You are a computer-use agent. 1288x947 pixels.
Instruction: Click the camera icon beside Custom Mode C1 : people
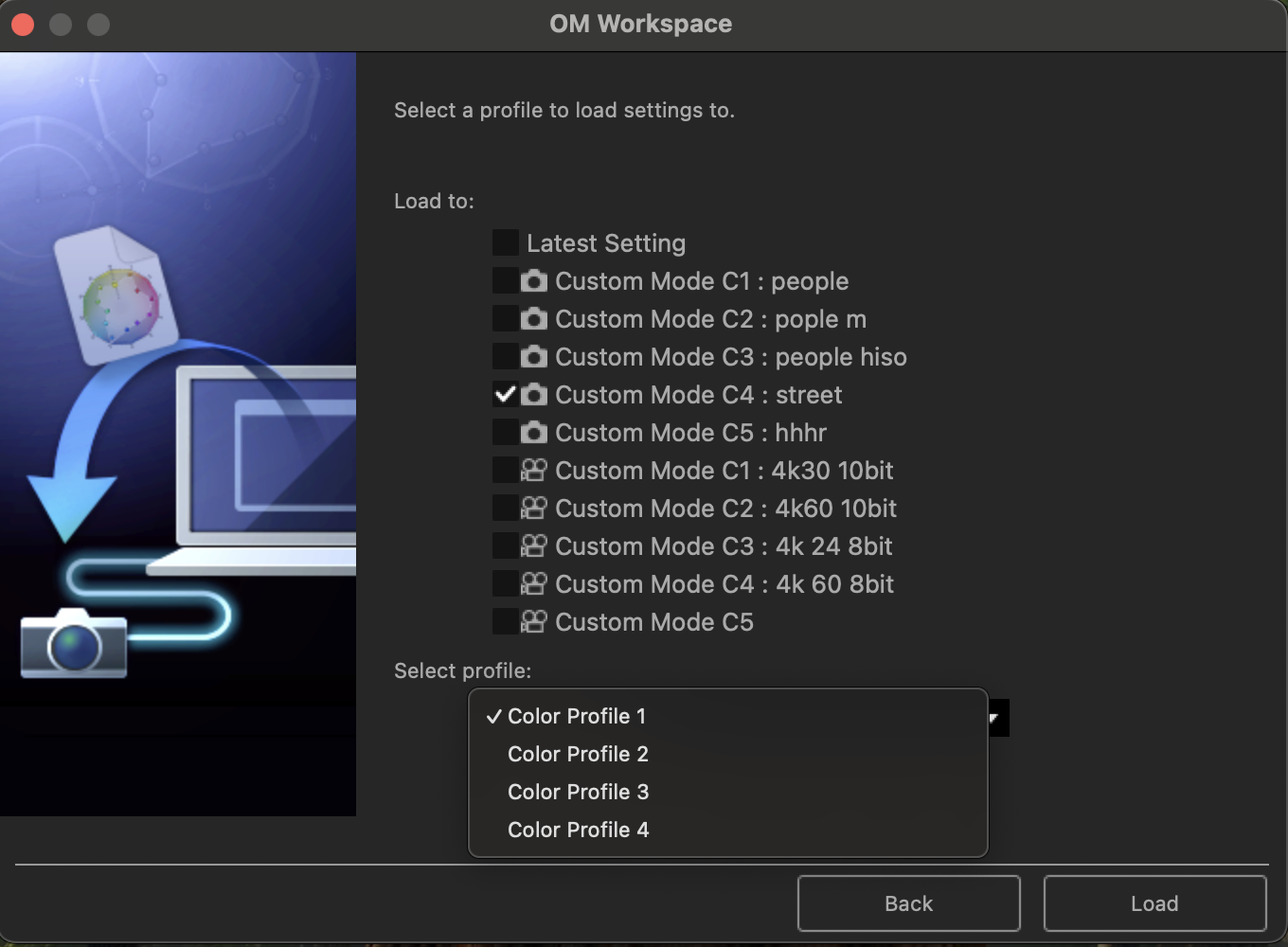click(x=534, y=280)
